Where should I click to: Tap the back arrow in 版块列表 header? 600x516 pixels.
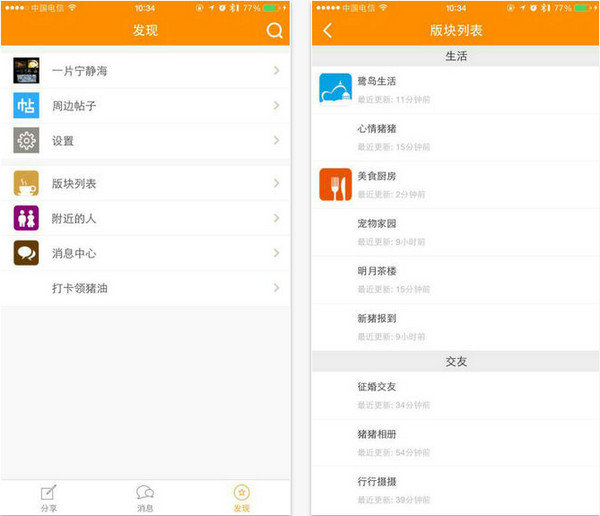pos(328,31)
